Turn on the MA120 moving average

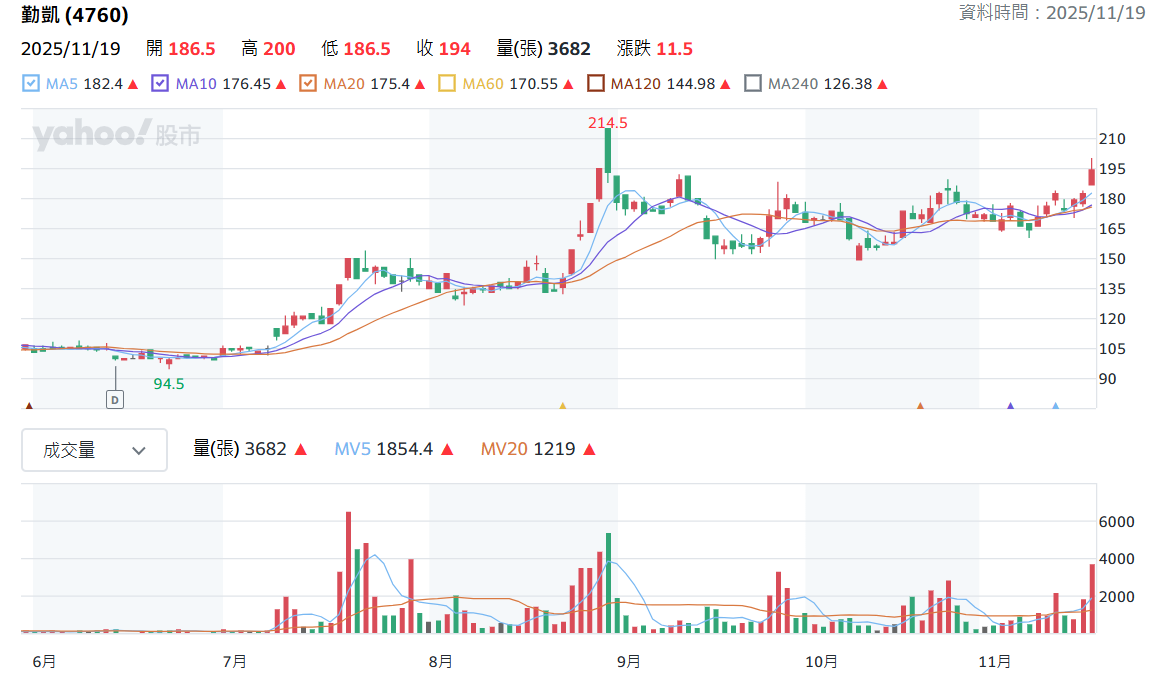pyautogui.click(x=595, y=84)
